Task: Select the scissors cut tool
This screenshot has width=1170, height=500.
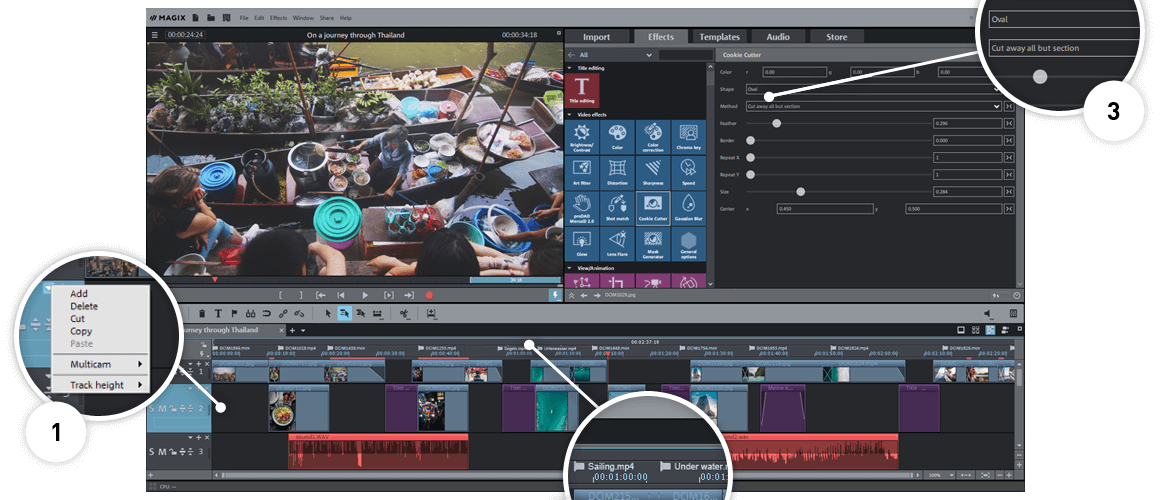Action: [404, 314]
